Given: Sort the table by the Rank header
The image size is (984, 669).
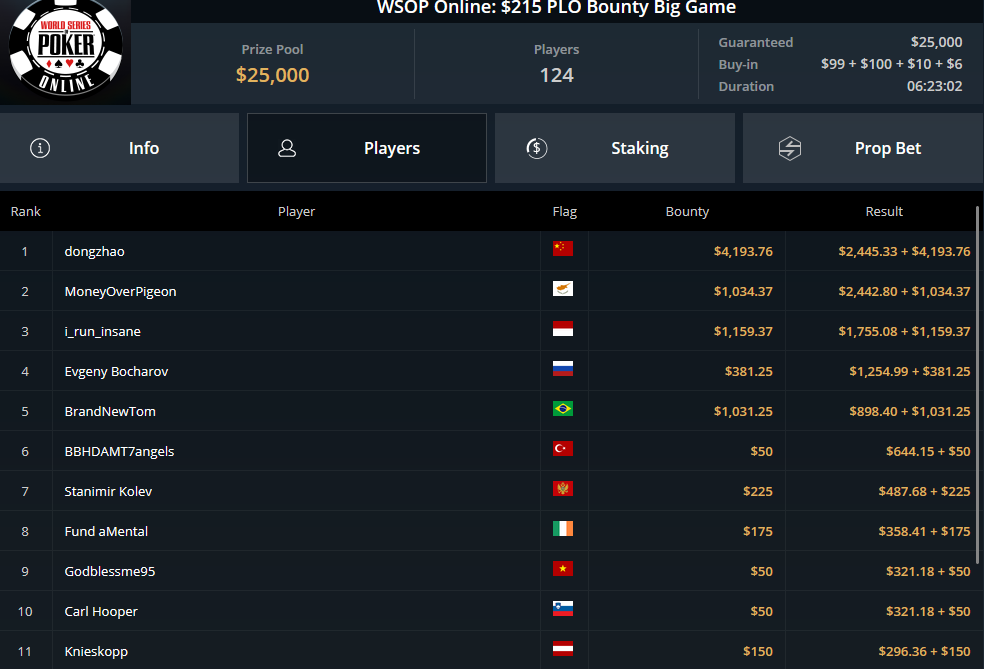Looking at the screenshot, I should 26,211.
